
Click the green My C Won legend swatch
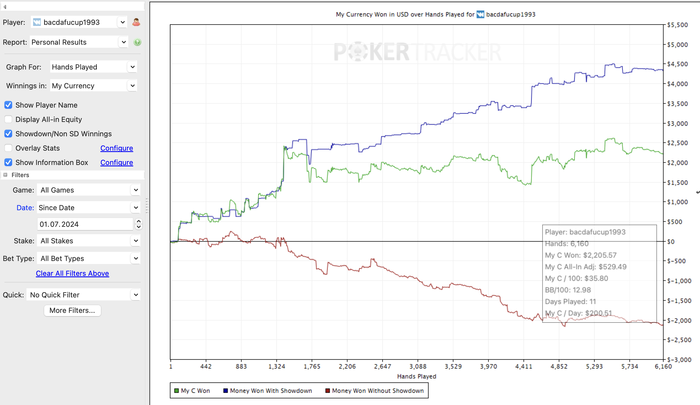tap(176, 391)
